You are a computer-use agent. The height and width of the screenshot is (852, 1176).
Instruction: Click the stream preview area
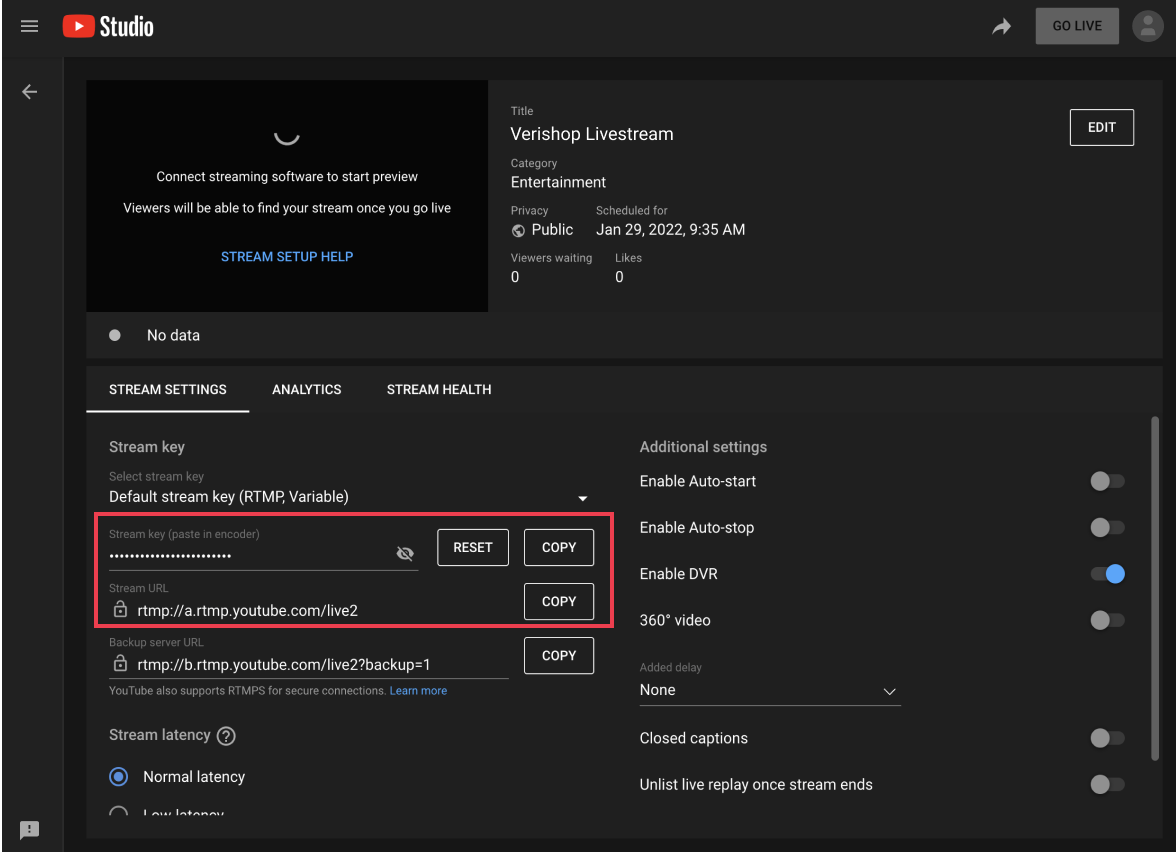click(286, 196)
